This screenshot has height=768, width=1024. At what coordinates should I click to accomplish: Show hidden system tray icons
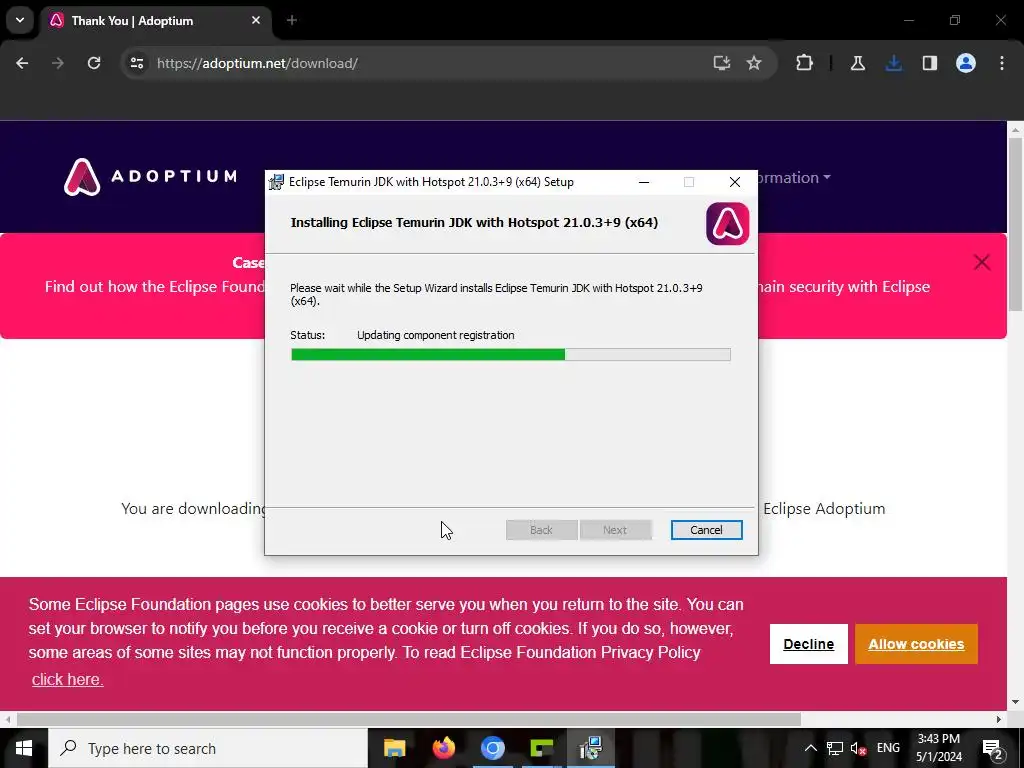pyautogui.click(x=810, y=748)
